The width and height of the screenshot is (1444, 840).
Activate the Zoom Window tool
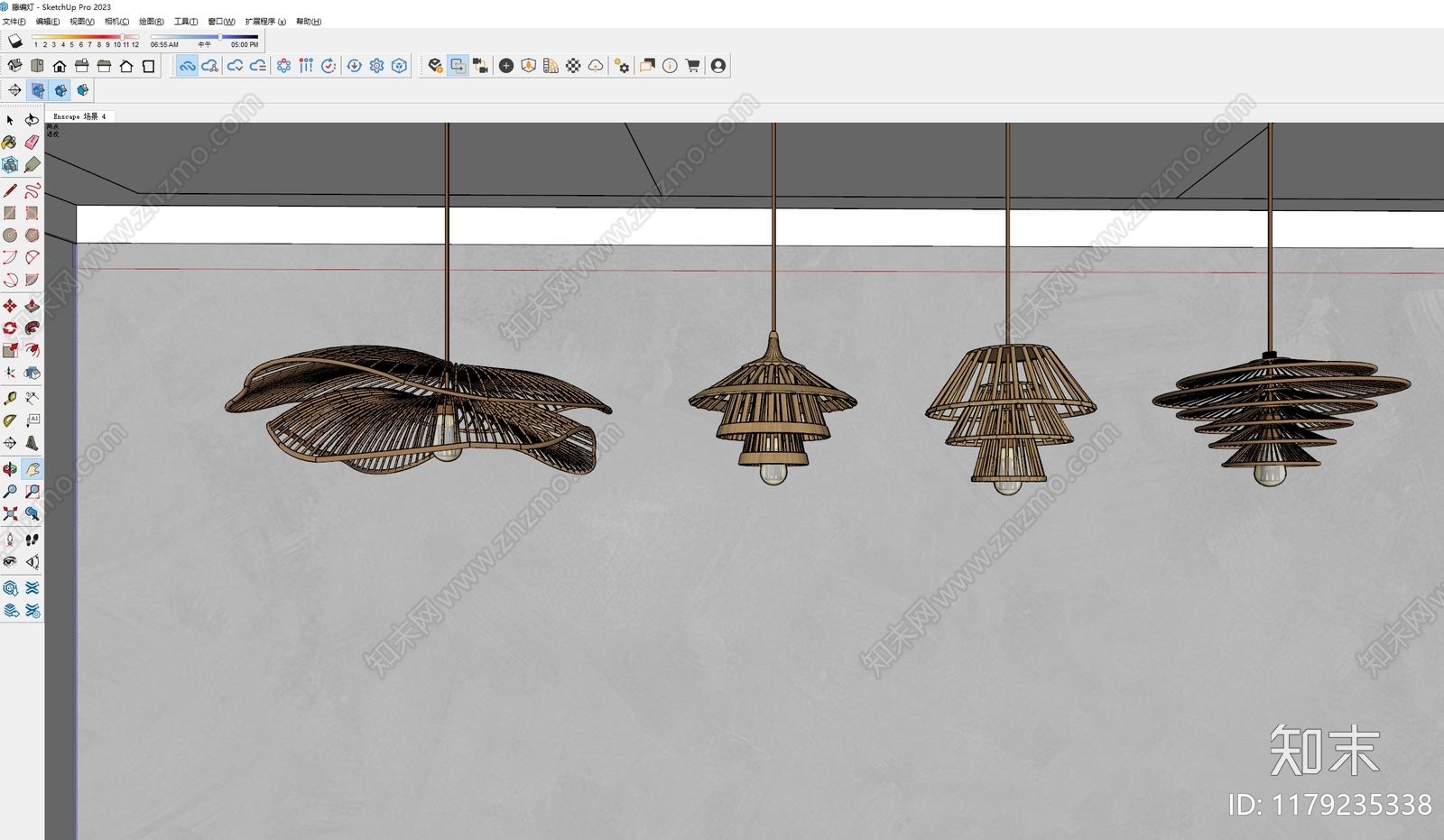[32, 492]
